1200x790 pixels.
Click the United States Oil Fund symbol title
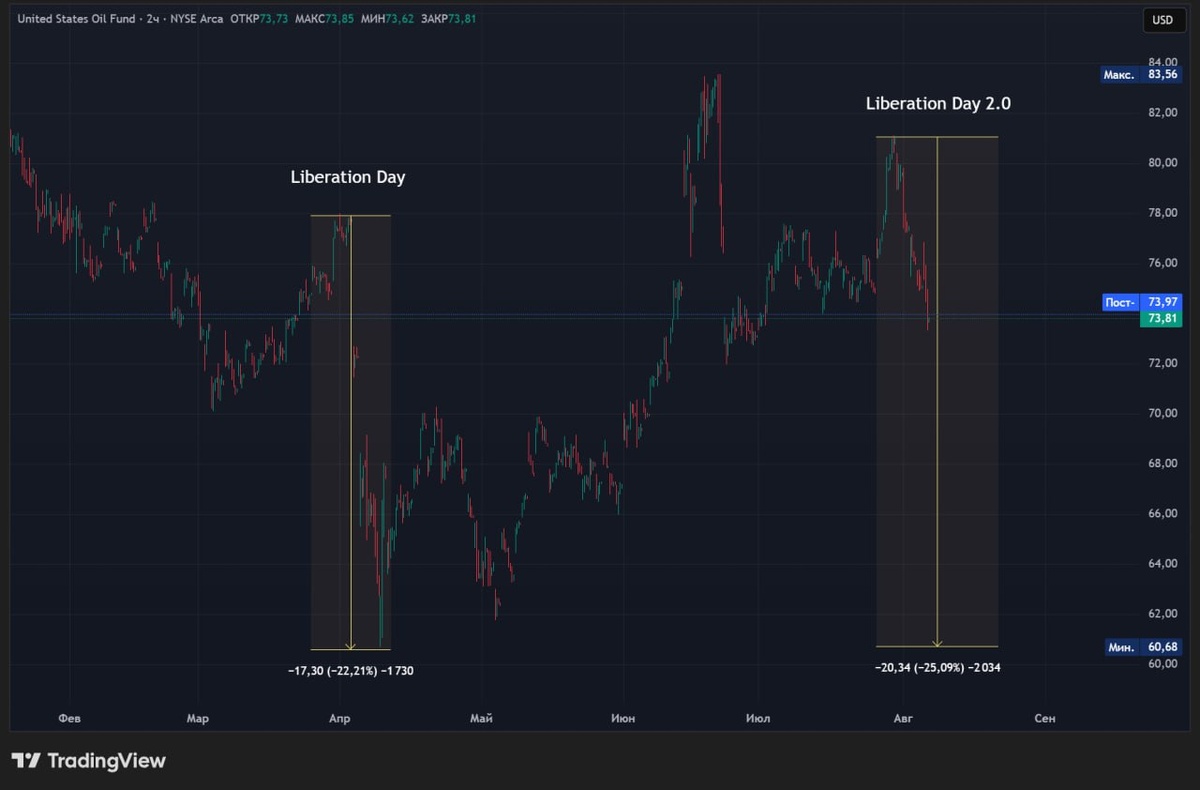[75, 19]
